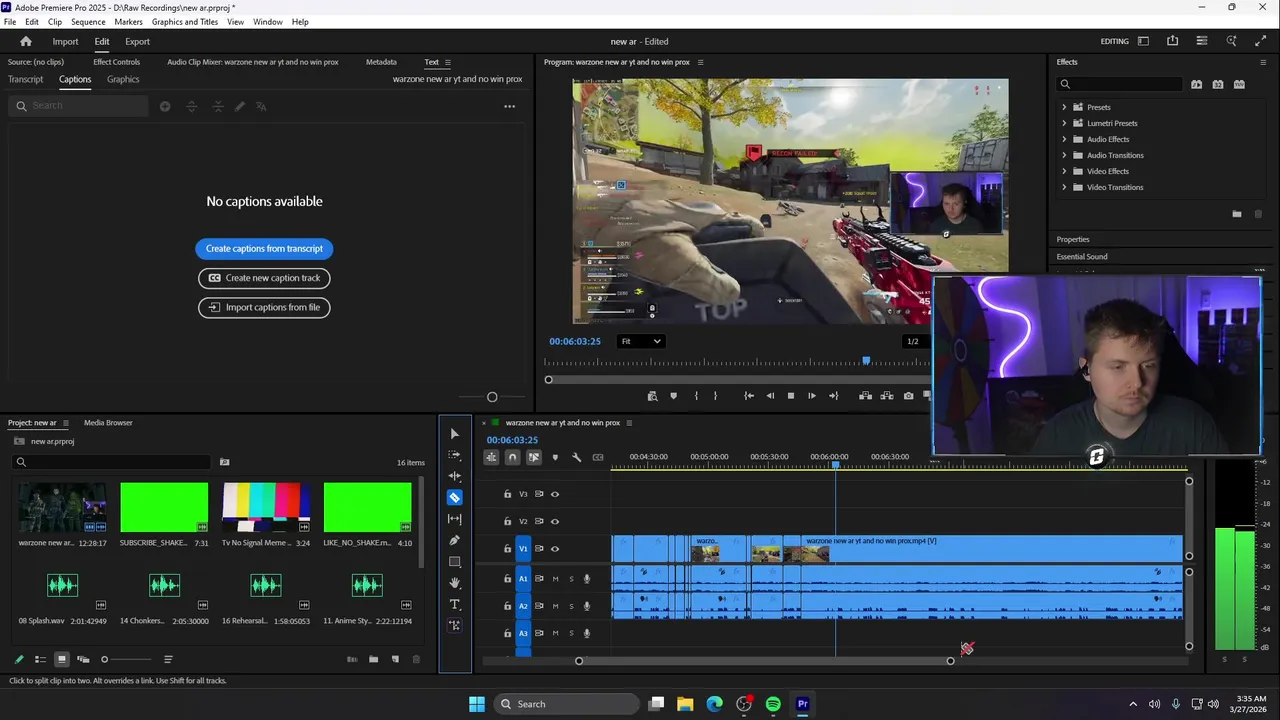This screenshot has height=720, width=1280.
Task: Select Tv No Signal Meme thumbnail
Action: [x=266, y=507]
